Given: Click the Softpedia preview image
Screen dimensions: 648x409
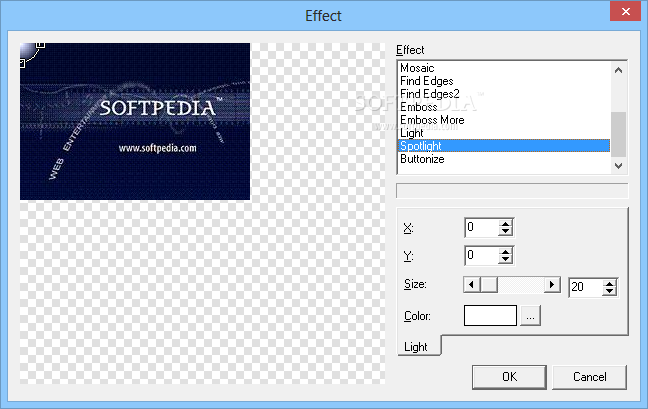Looking at the screenshot, I should 135,121.
